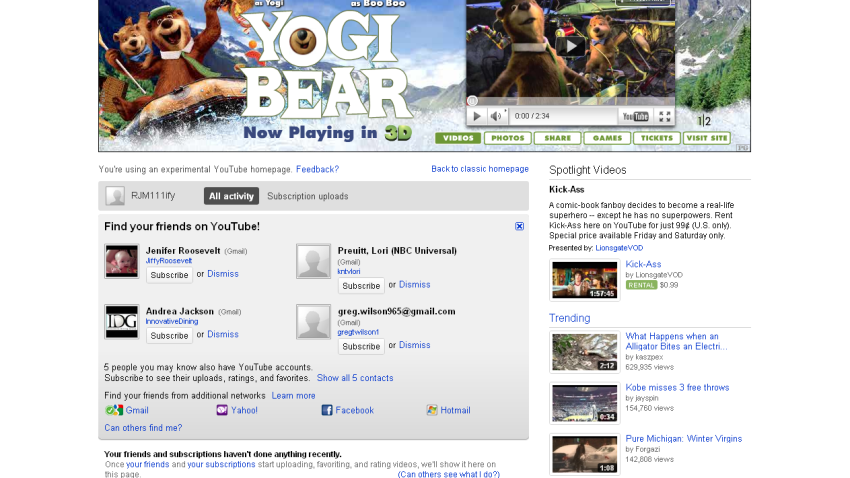Subscribe to Jenifer Roosevelt
The height and width of the screenshot is (478, 850).
(x=169, y=275)
